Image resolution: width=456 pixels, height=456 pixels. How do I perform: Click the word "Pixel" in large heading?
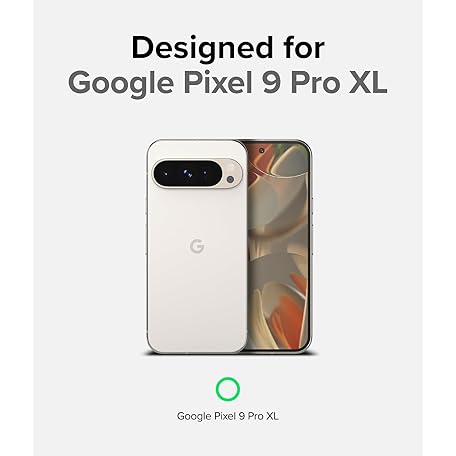(218, 82)
